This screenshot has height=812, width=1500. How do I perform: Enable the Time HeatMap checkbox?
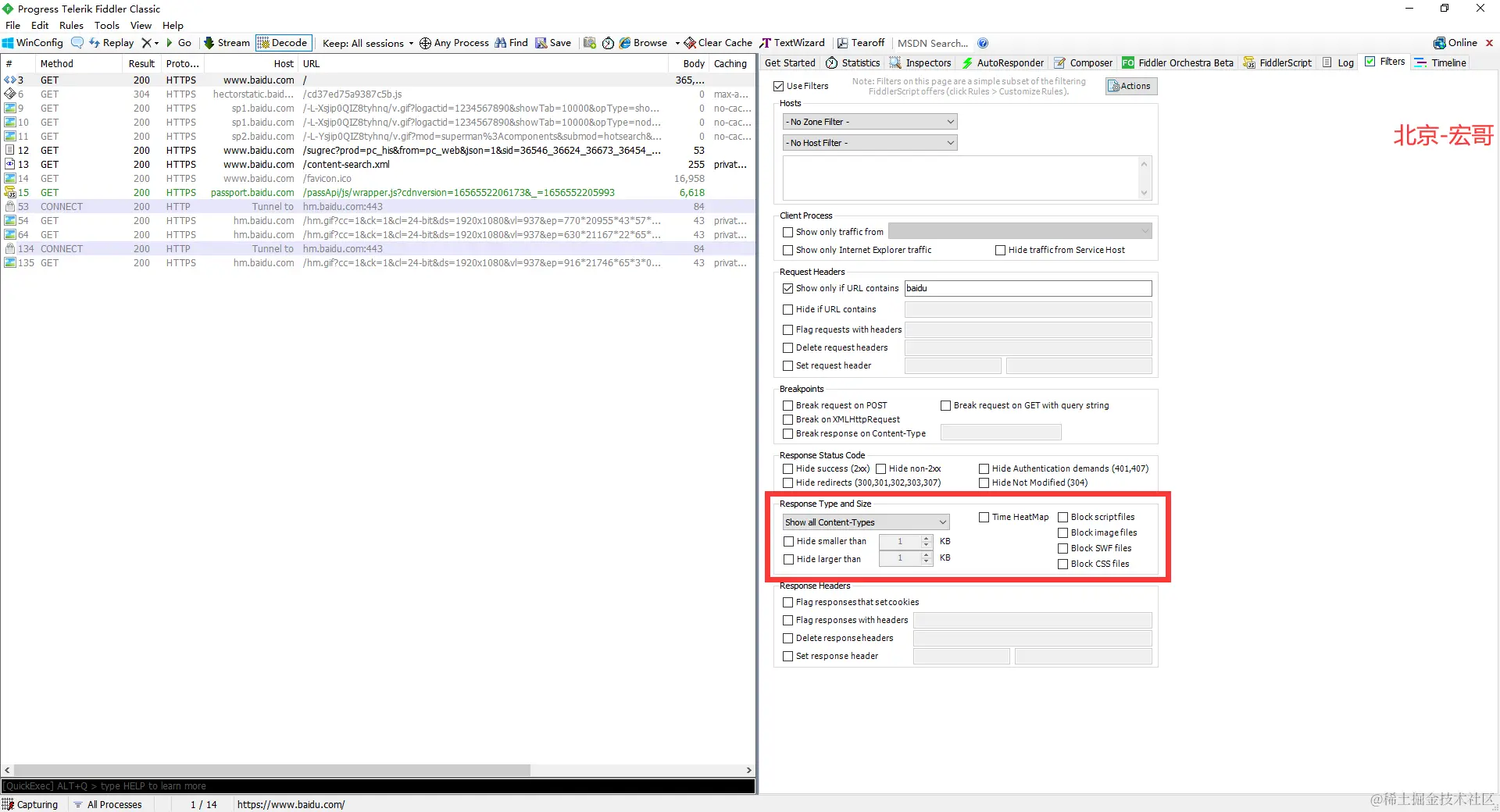pyautogui.click(x=984, y=517)
